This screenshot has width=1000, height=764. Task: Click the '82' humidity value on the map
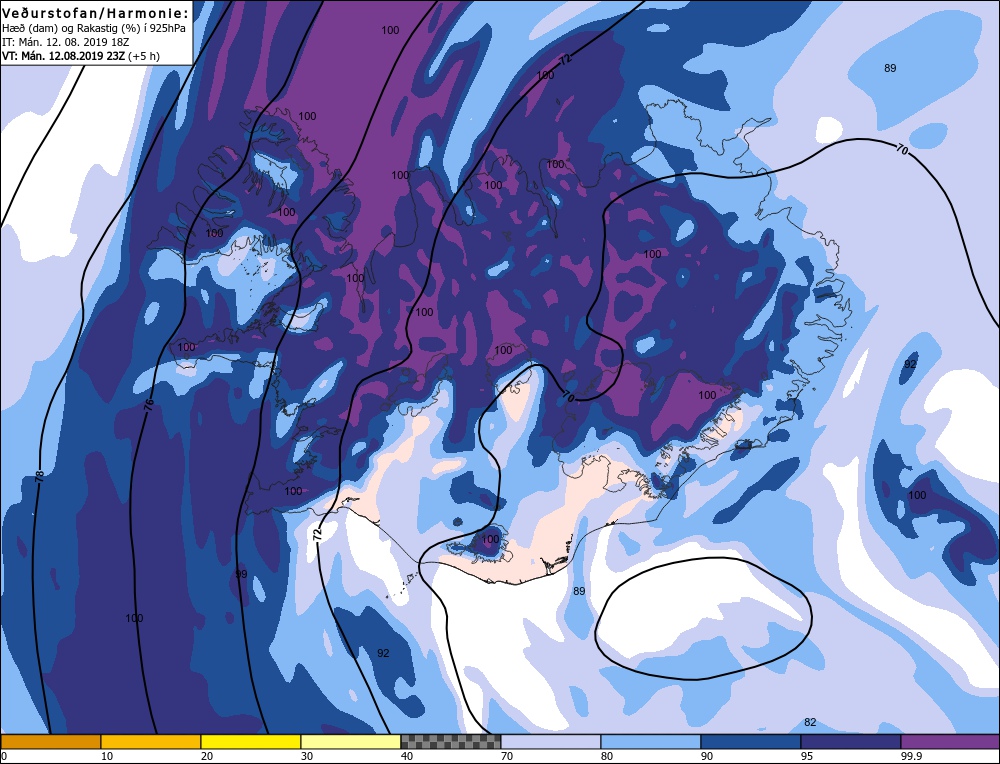coord(810,723)
